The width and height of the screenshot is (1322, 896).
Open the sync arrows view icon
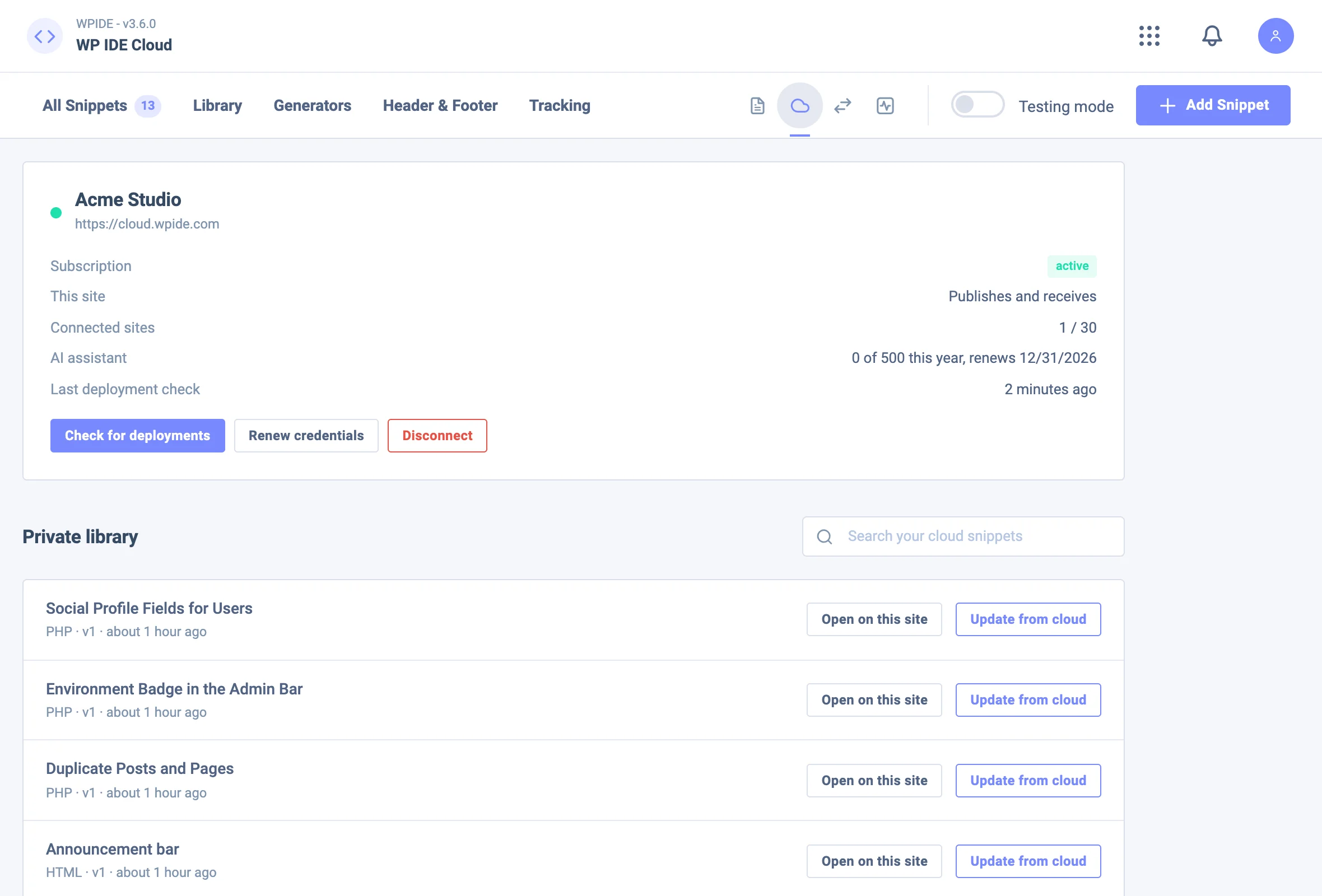[842, 106]
